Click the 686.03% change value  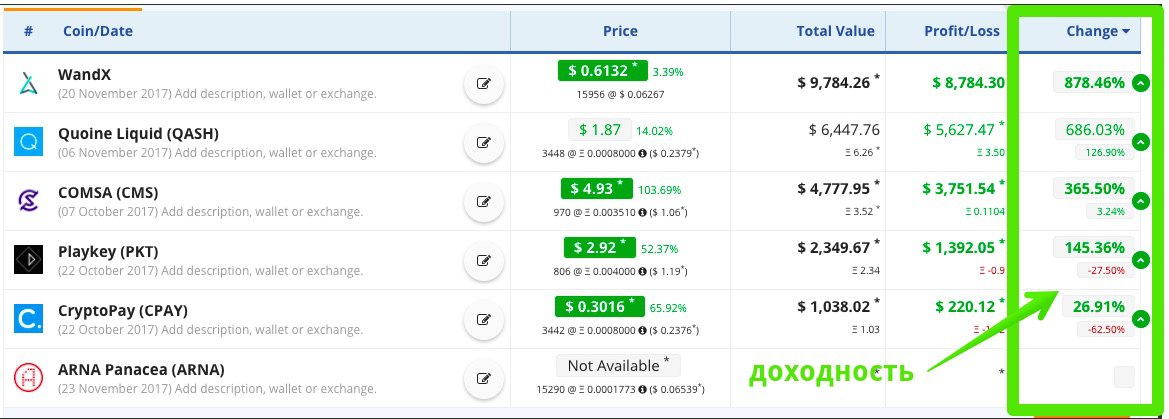[1094, 129]
